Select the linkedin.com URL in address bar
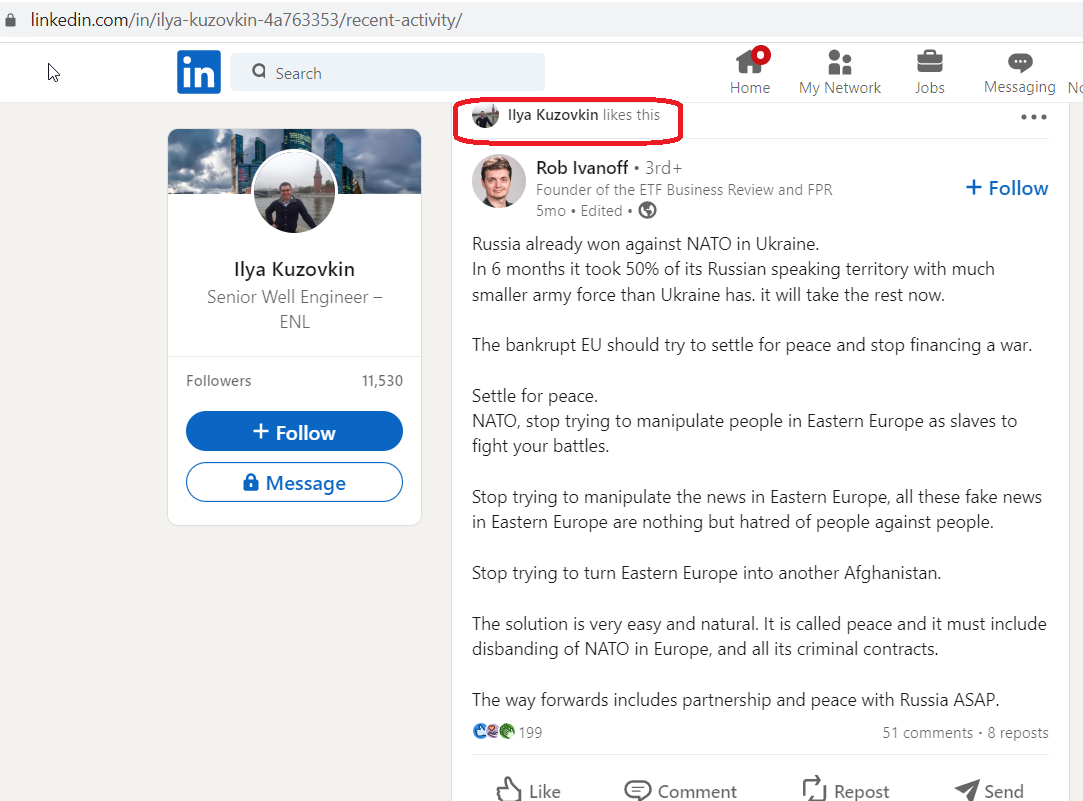This screenshot has height=801, width=1083. pos(246,20)
